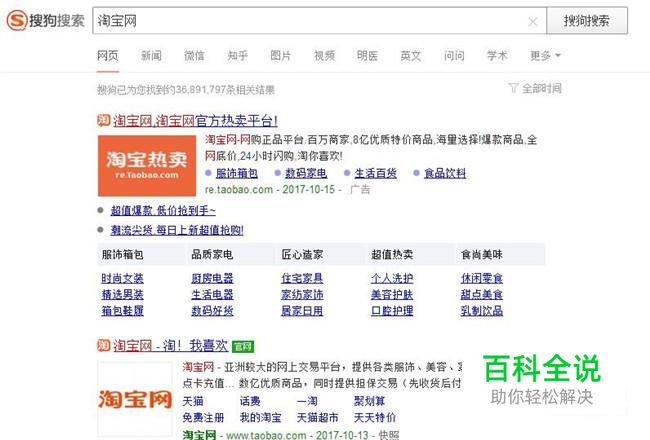The width and height of the screenshot is (650, 440).
Task: Open 淘宝网官方热卖平台 result title
Action: (x=195, y=121)
